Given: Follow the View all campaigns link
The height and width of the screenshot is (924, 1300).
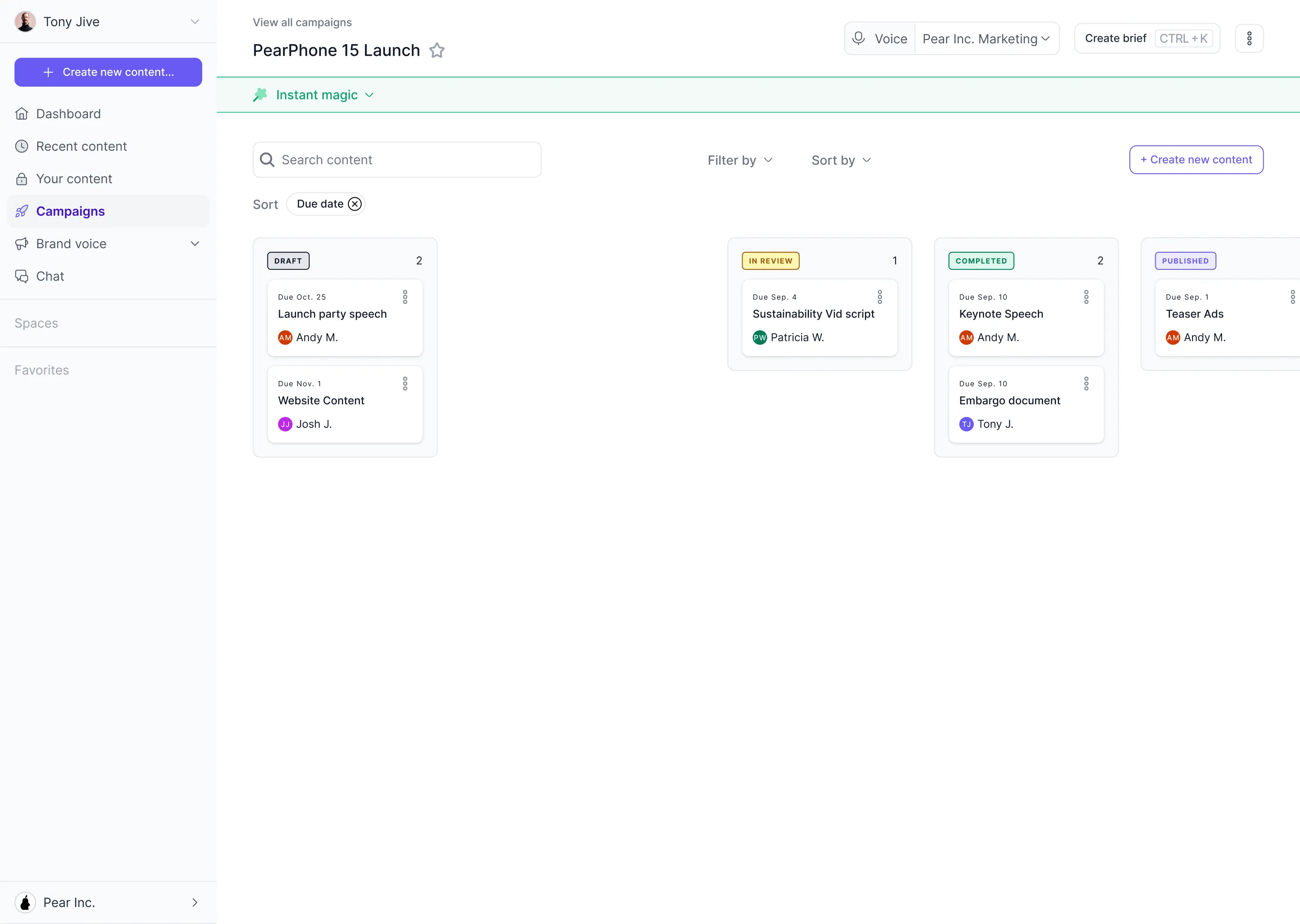Looking at the screenshot, I should 302,22.
